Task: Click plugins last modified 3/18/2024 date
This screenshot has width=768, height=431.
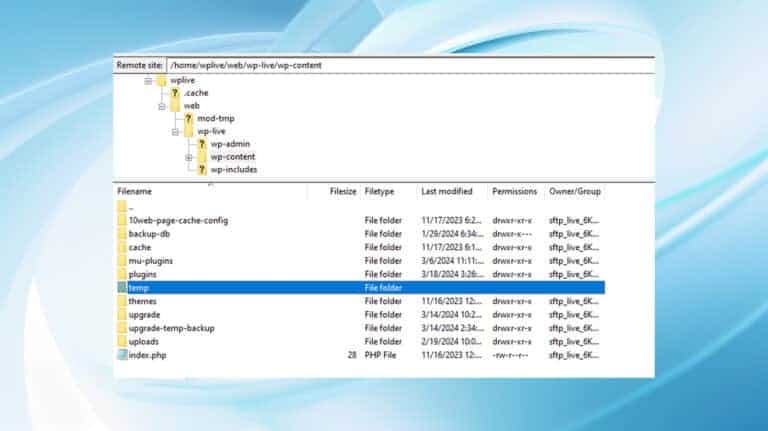Action: click(x=453, y=274)
